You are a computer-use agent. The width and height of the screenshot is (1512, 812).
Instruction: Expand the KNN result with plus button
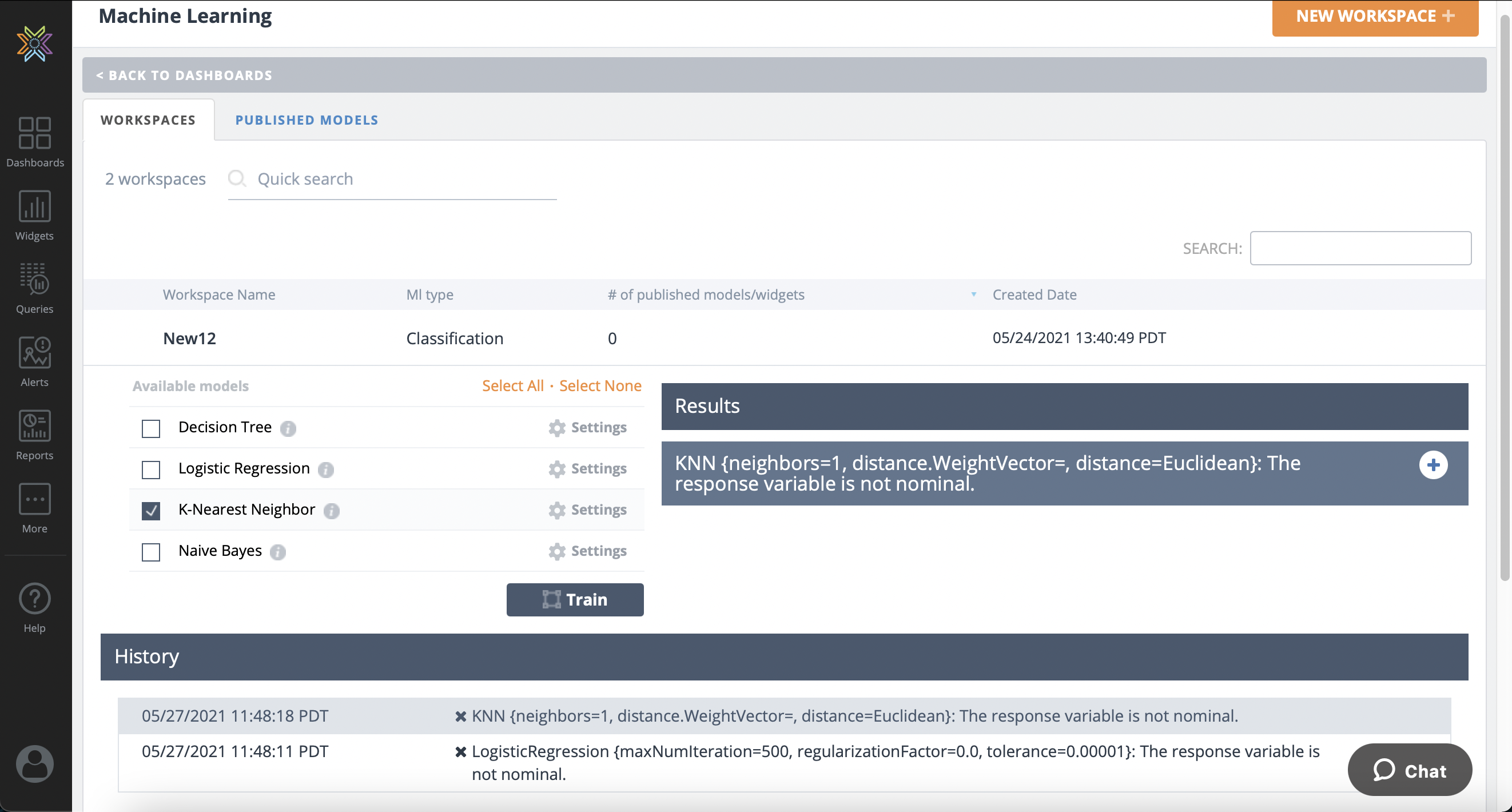coord(1433,465)
